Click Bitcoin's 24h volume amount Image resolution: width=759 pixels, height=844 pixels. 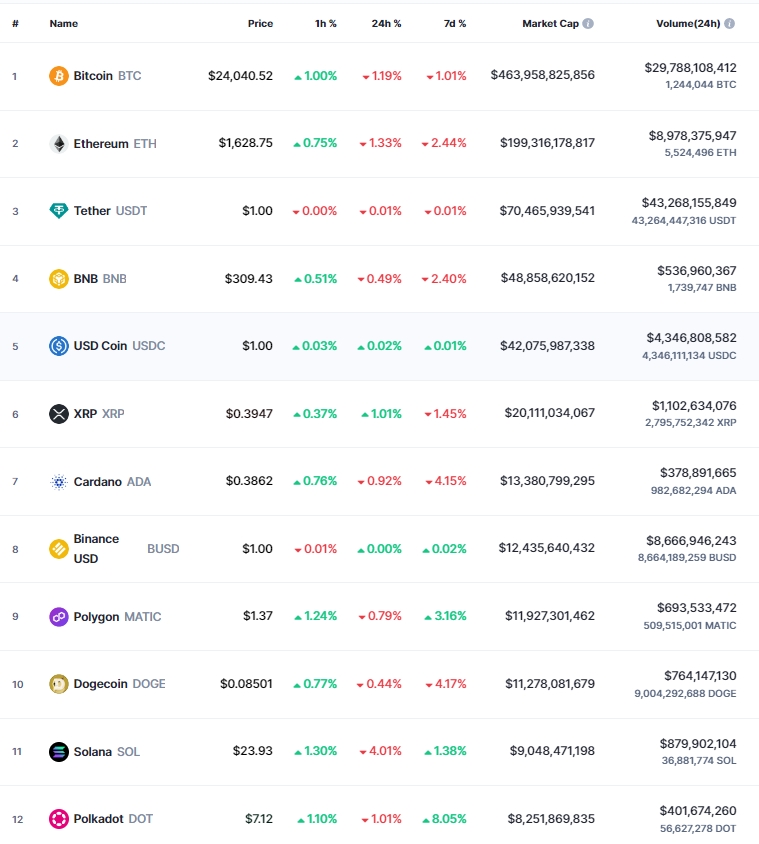point(690,68)
